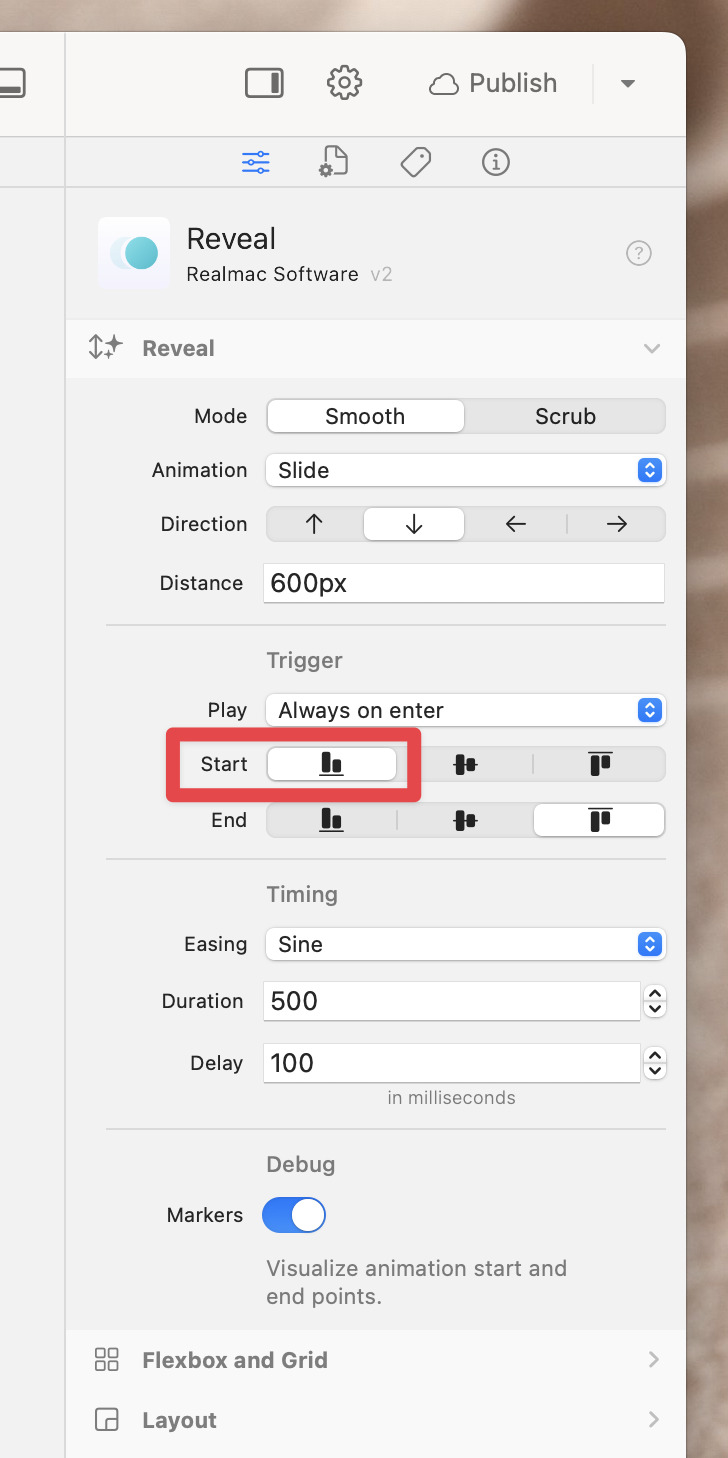Click the Reveal help question mark icon

click(639, 253)
